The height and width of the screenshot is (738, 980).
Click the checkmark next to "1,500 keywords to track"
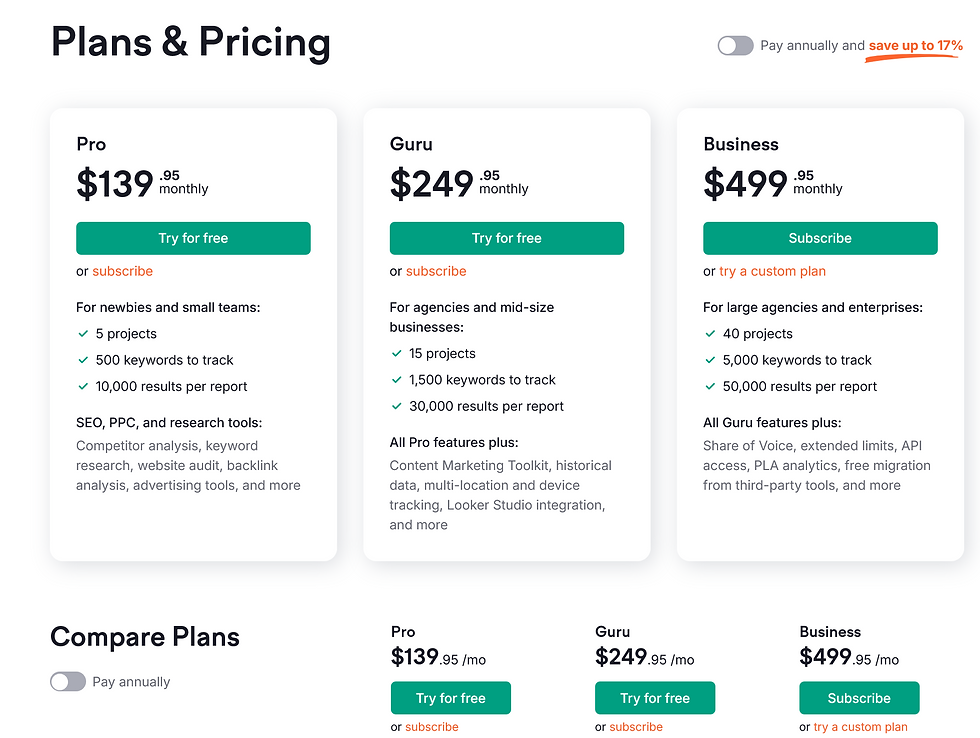click(398, 380)
